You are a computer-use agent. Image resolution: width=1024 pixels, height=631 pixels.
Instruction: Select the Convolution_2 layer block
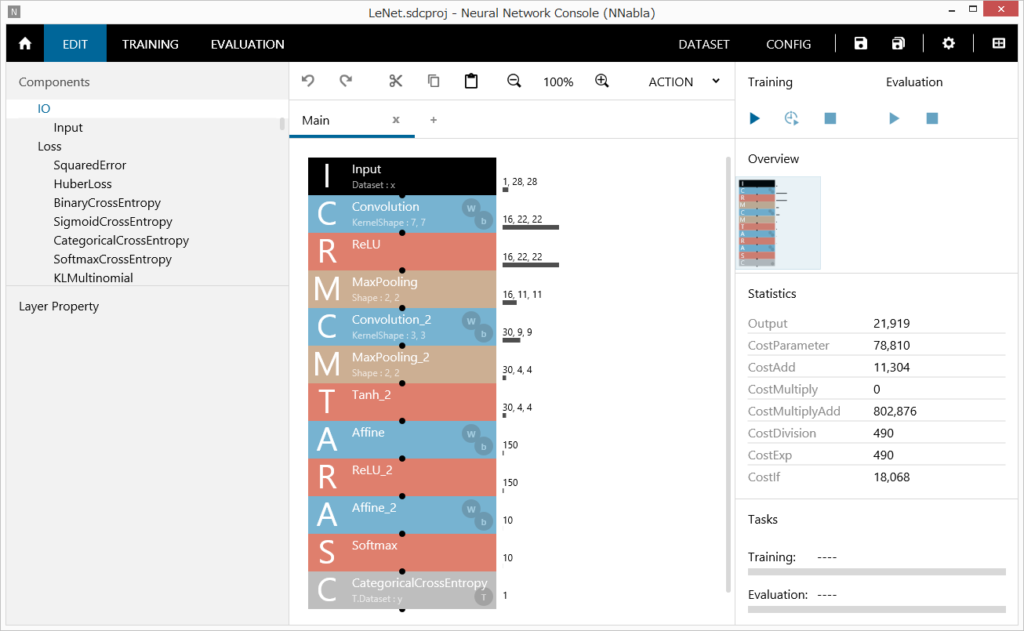click(402, 326)
